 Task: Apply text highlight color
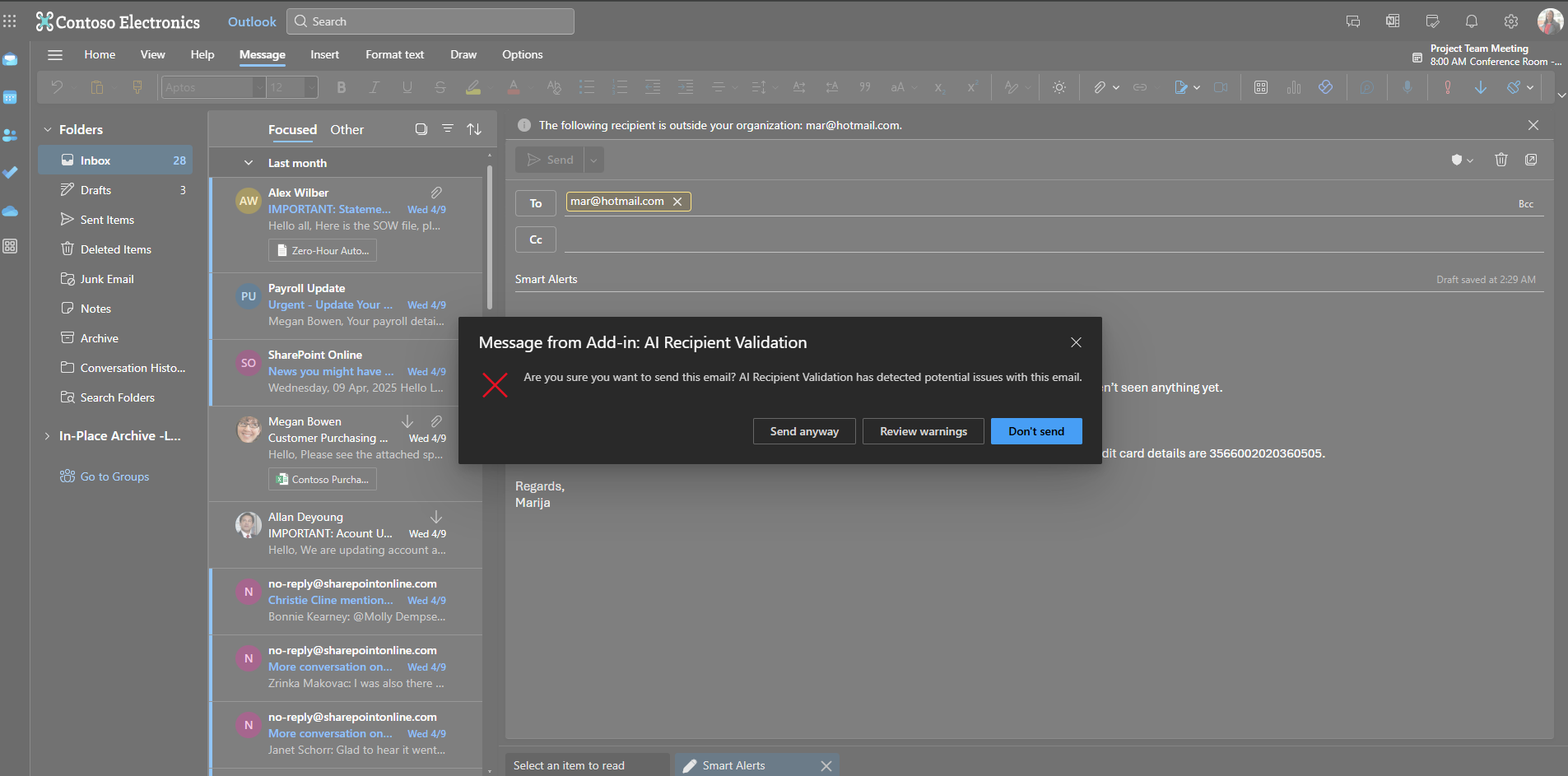(473, 87)
